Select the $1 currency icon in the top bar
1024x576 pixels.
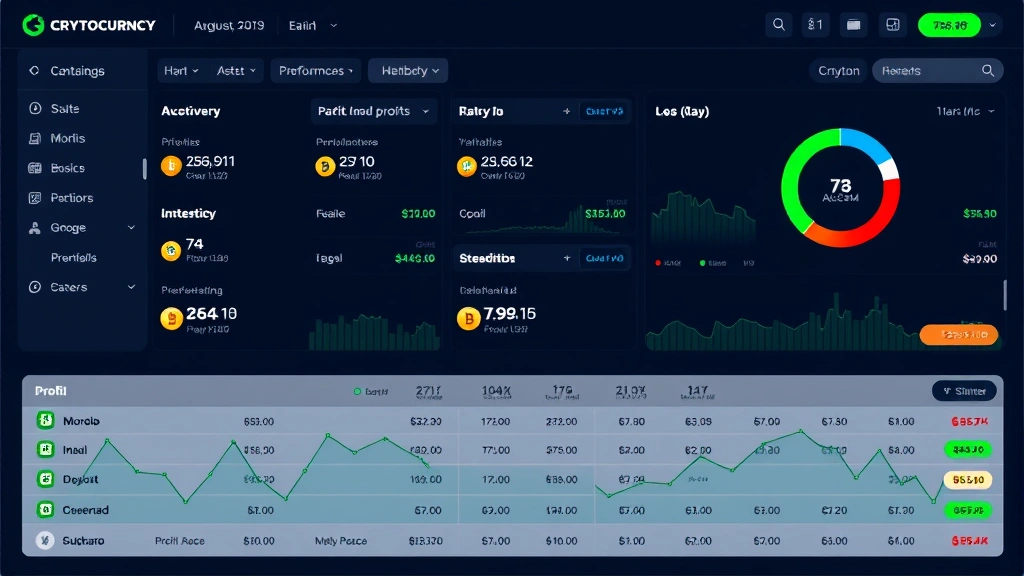[x=817, y=24]
